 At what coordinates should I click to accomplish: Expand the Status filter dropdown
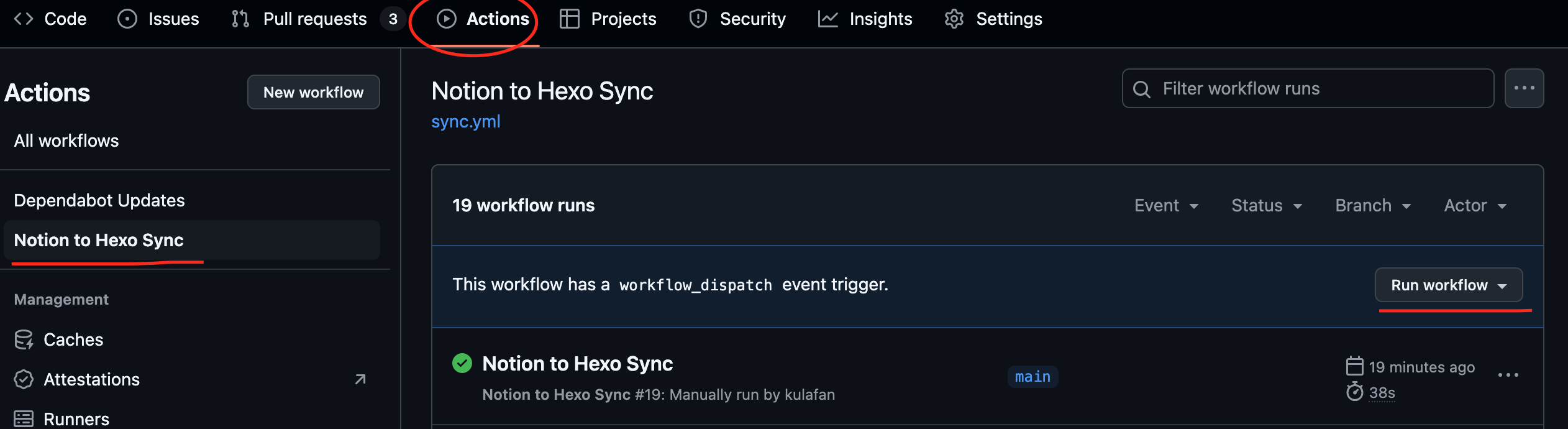[x=1267, y=206]
